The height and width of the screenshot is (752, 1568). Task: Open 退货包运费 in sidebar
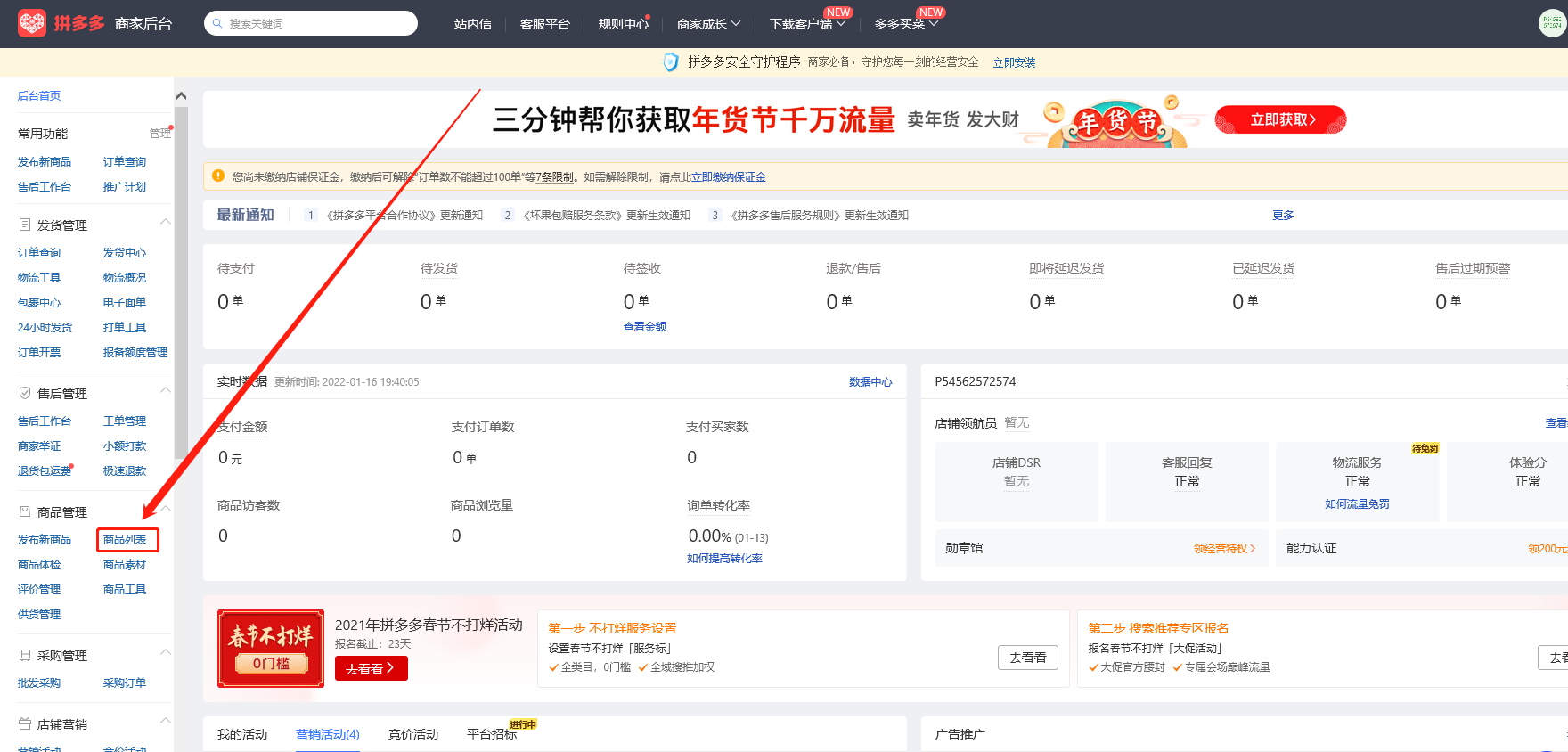click(45, 471)
